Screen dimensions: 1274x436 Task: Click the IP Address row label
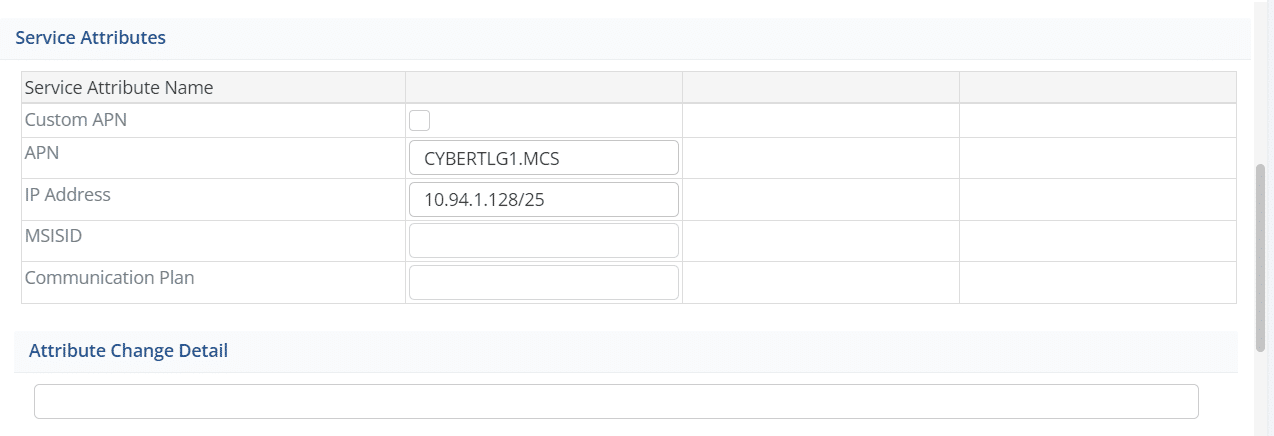tap(68, 195)
